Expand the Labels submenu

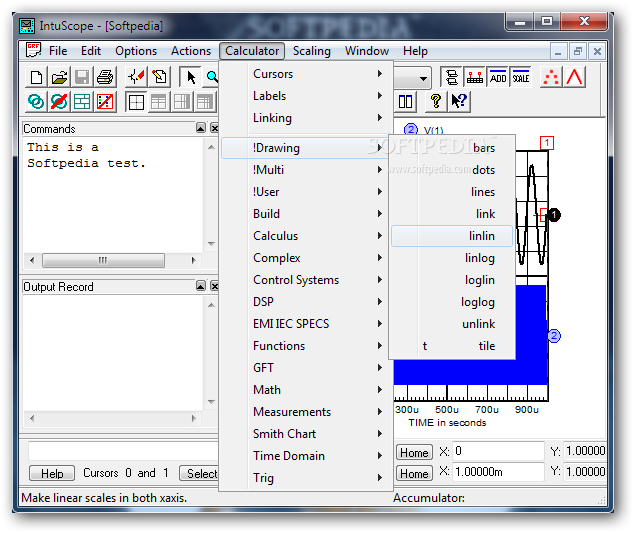(306, 96)
